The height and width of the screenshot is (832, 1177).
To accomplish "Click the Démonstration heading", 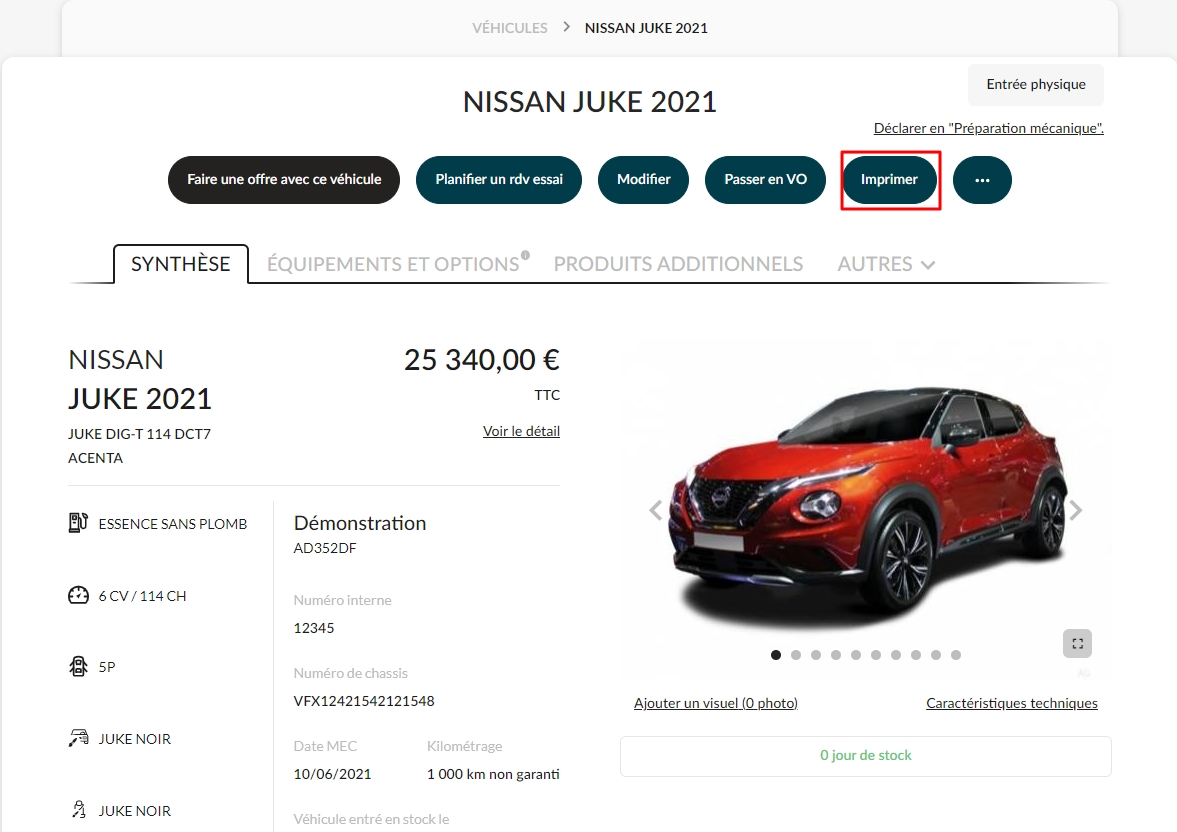I will 360,523.
